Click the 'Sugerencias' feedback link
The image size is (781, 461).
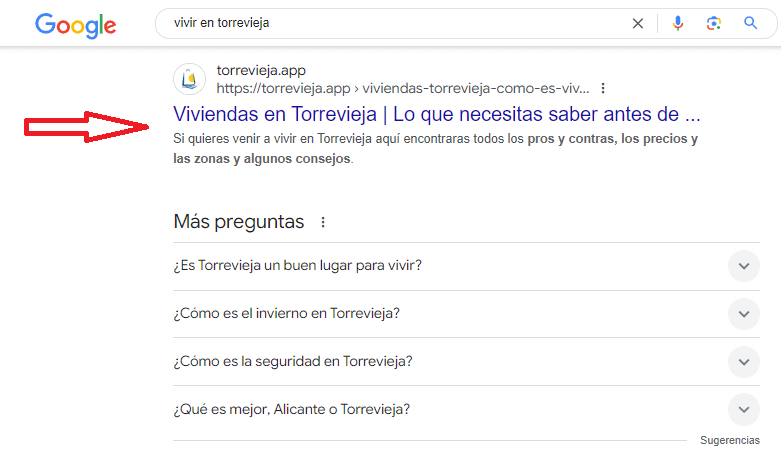point(730,440)
